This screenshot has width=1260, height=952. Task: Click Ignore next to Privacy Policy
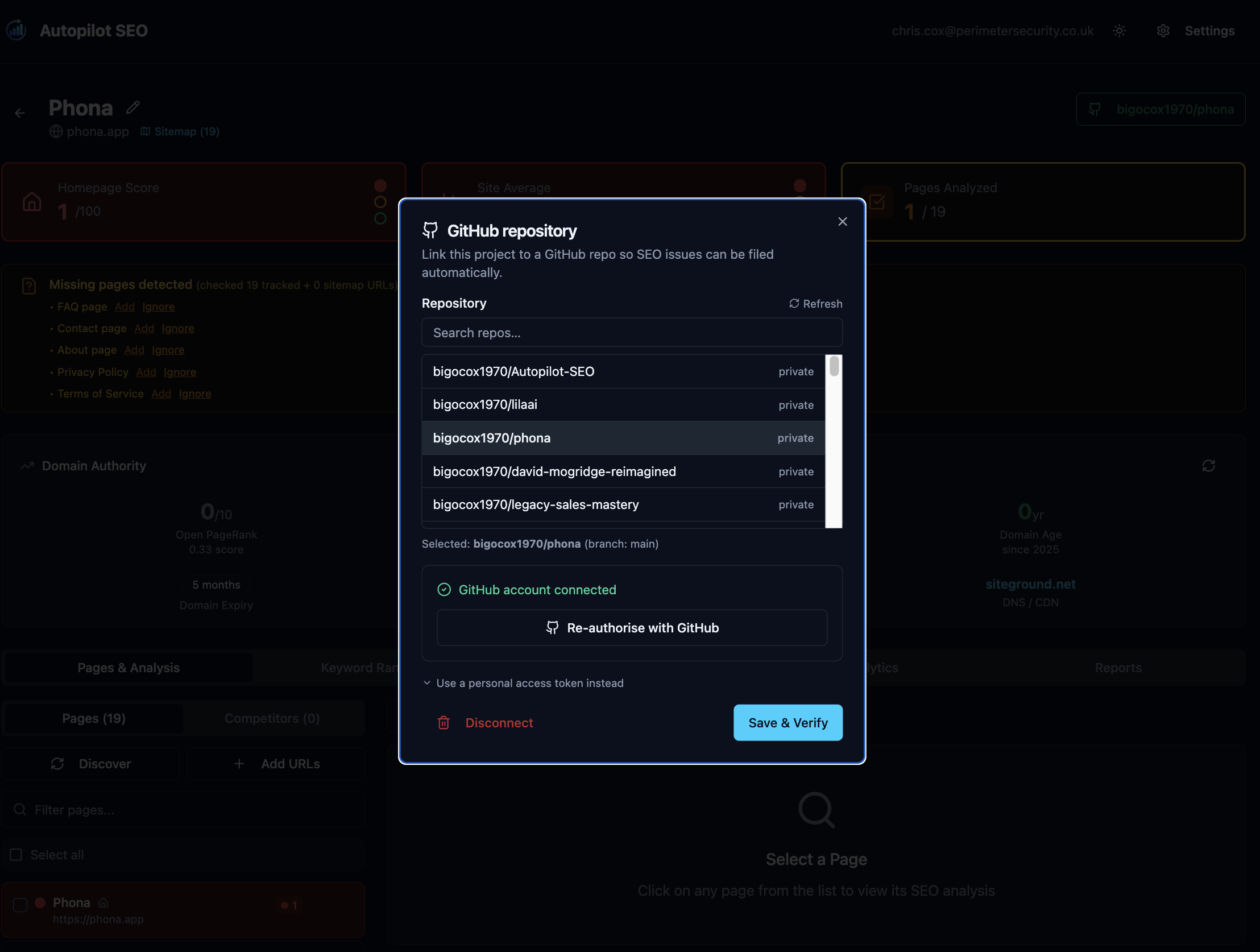click(x=180, y=372)
